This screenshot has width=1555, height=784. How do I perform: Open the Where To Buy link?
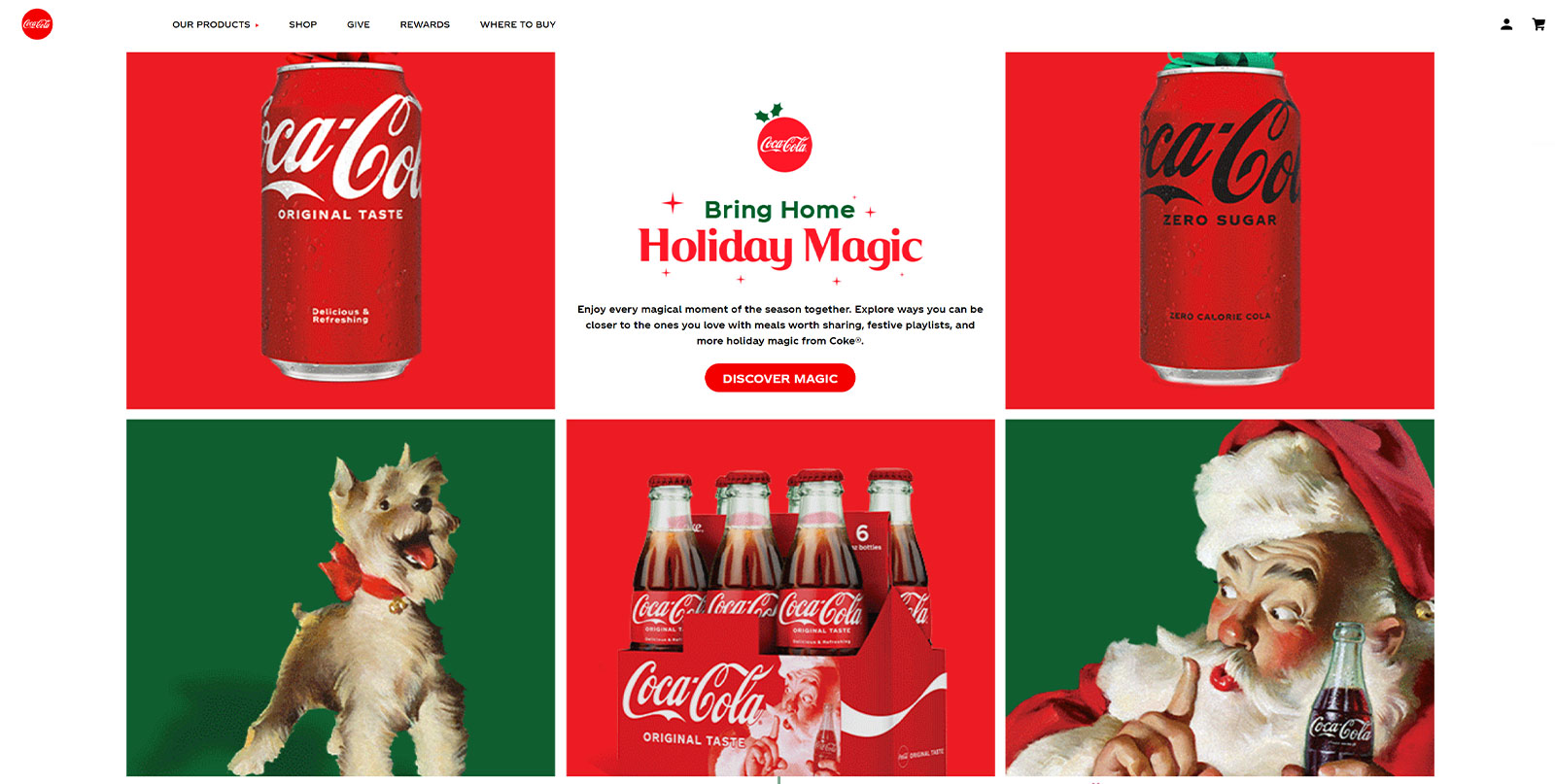coord(518,24)
